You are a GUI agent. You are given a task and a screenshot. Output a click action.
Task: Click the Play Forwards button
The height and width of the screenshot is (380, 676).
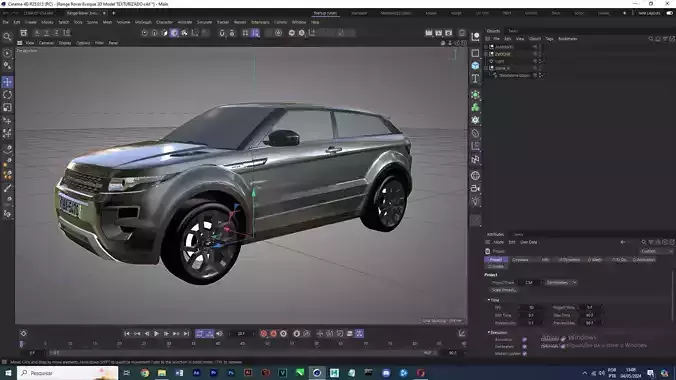click(156, 333)
